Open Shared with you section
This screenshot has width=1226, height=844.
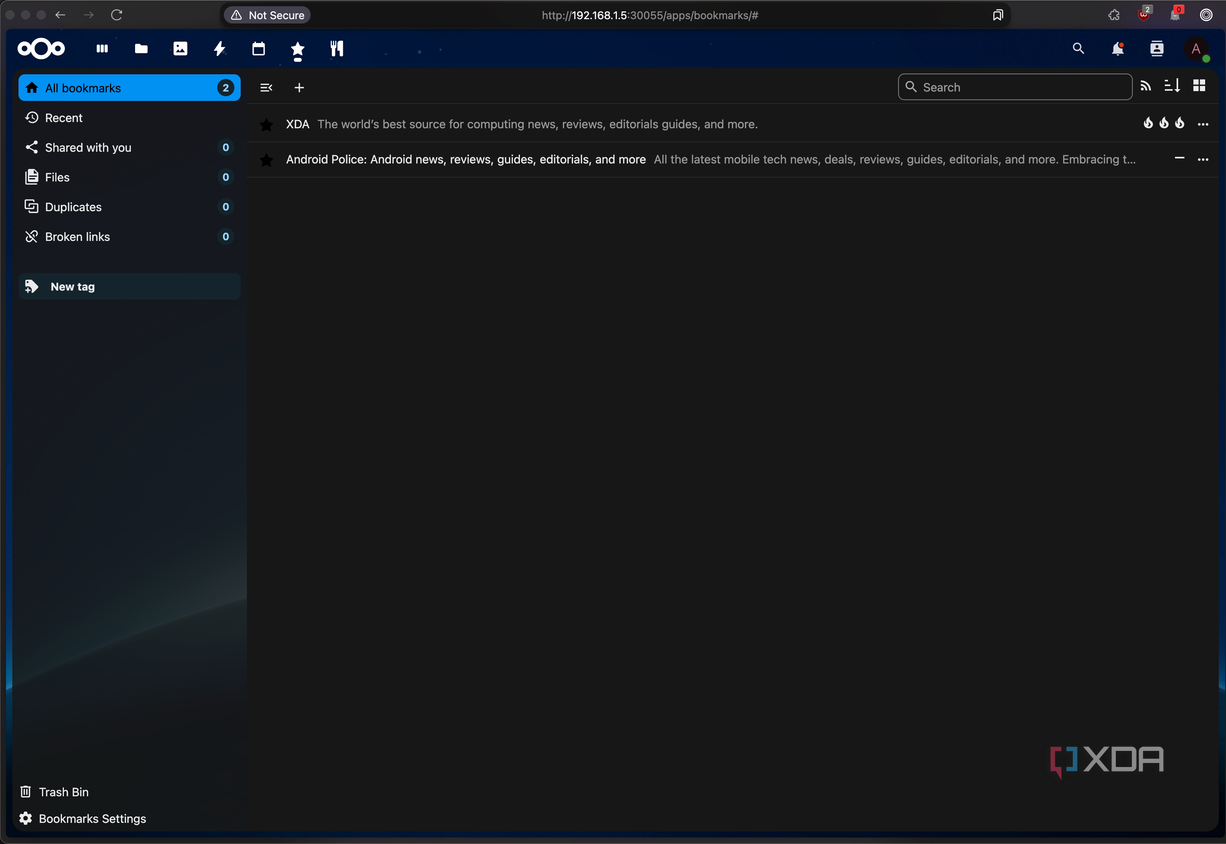(129, 147)
